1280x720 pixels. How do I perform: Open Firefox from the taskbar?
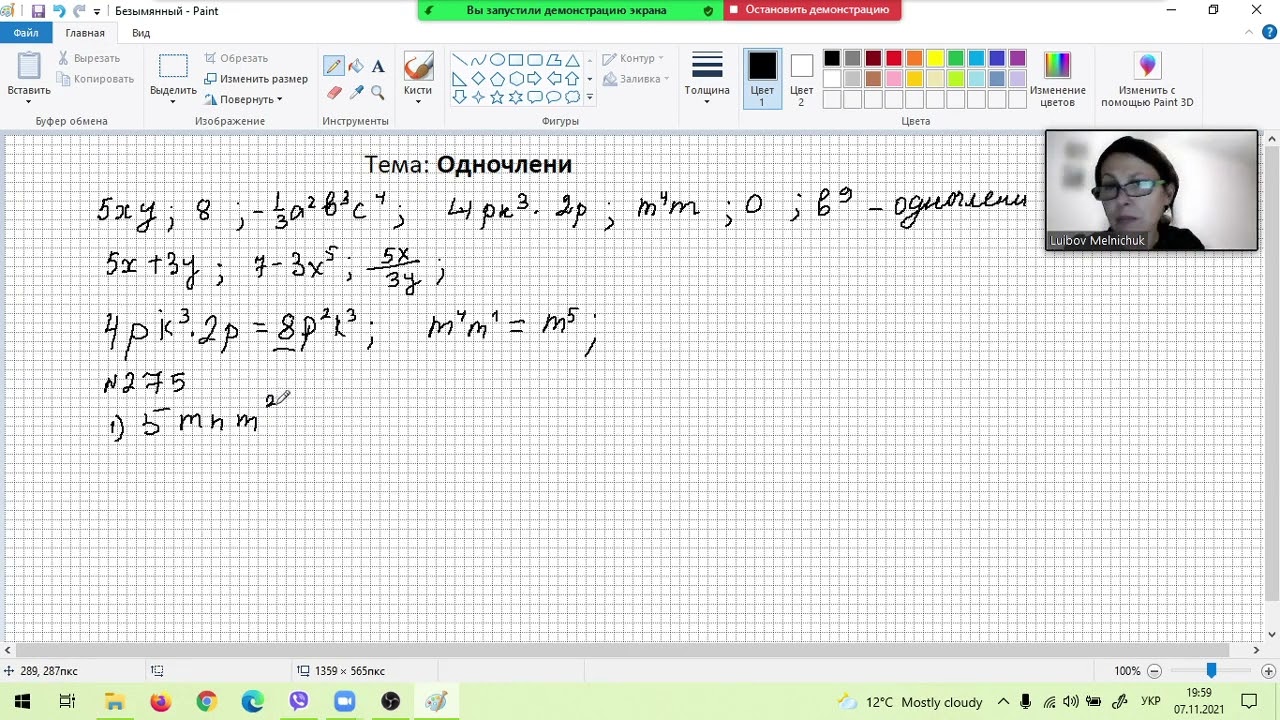tap(160, 702)
